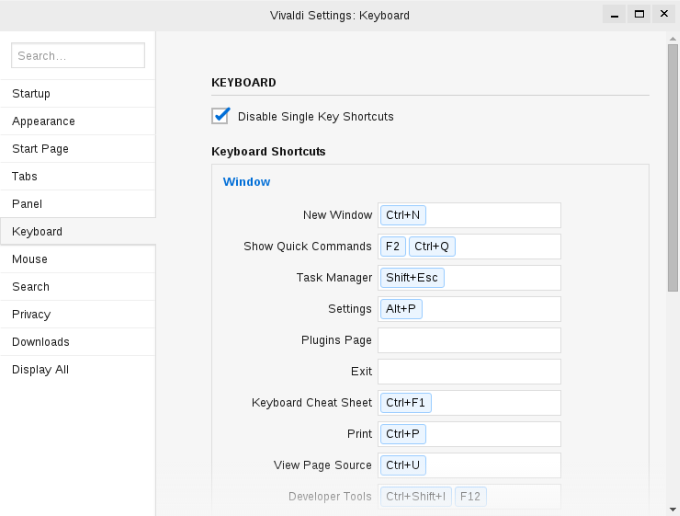
Task: Click the settings Search field
Action: point(78,56)
